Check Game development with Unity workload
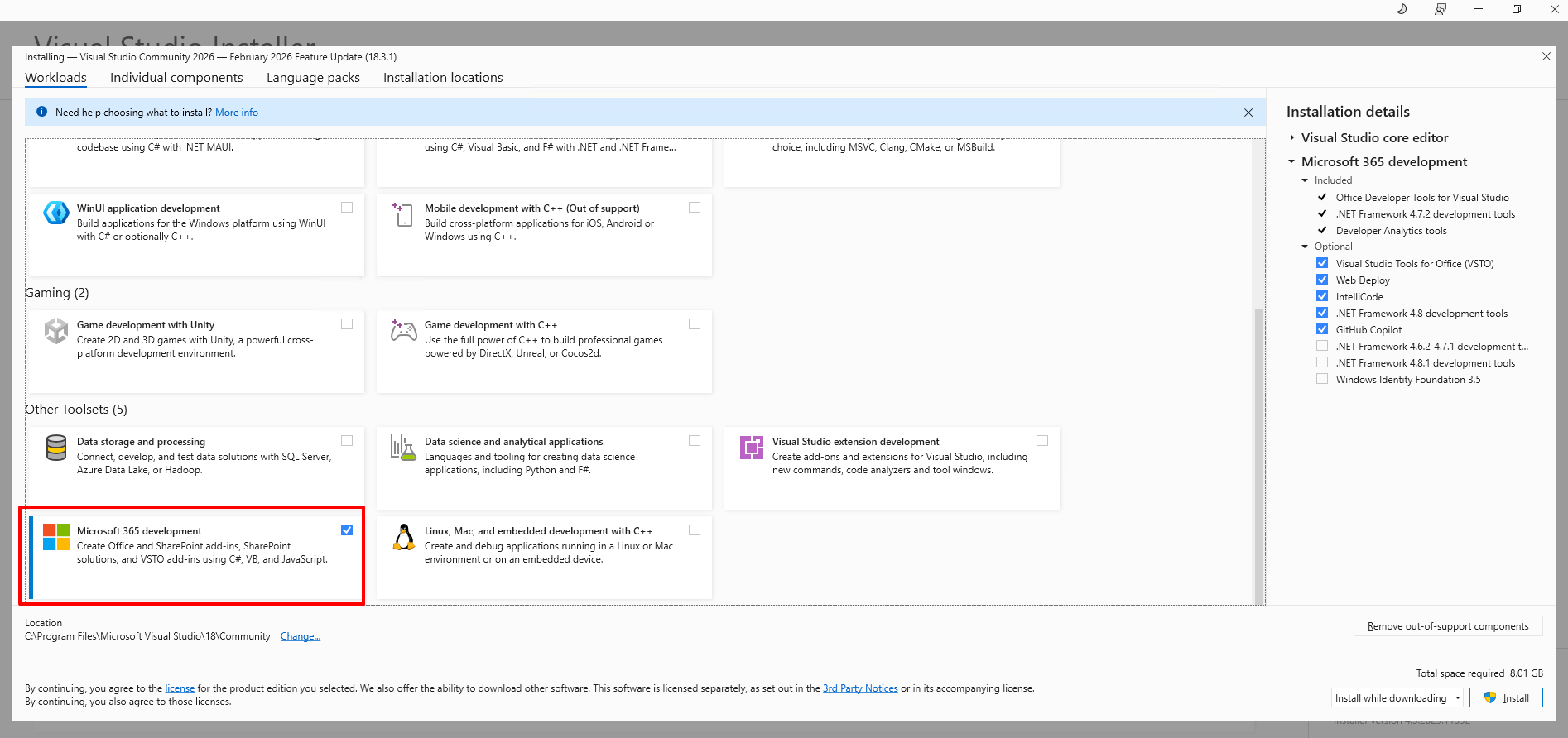1568x738 pixels. pos(347,324)
